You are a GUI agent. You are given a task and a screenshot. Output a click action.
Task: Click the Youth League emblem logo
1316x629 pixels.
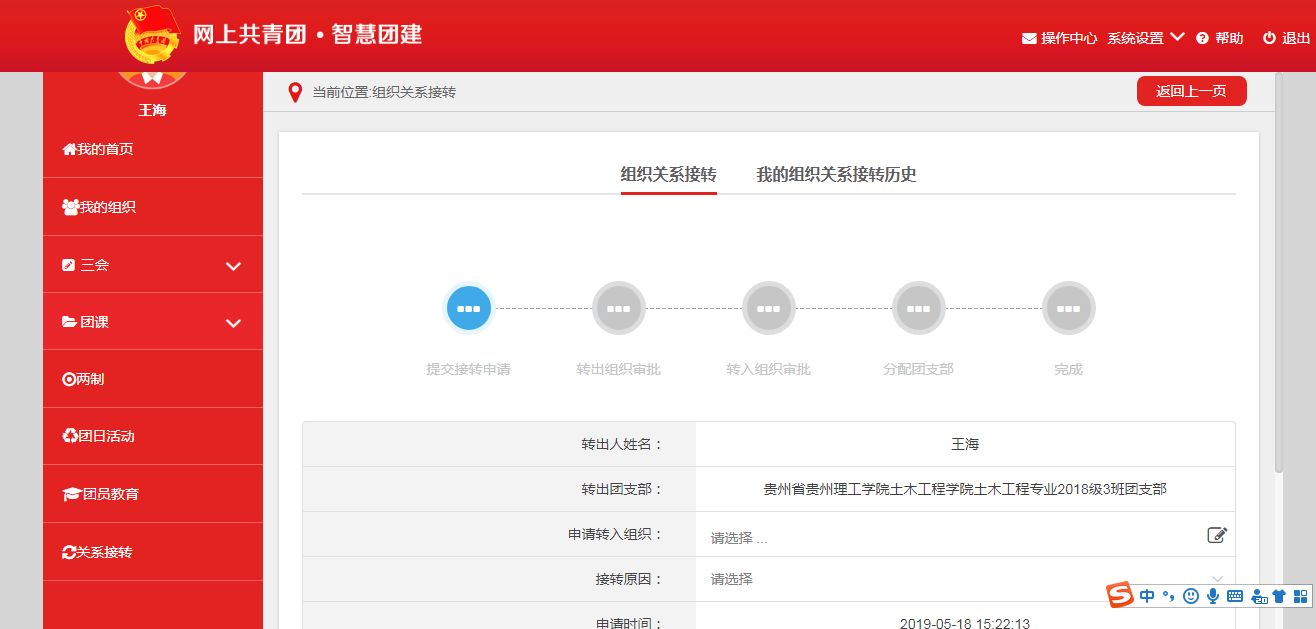coord(152,35)
